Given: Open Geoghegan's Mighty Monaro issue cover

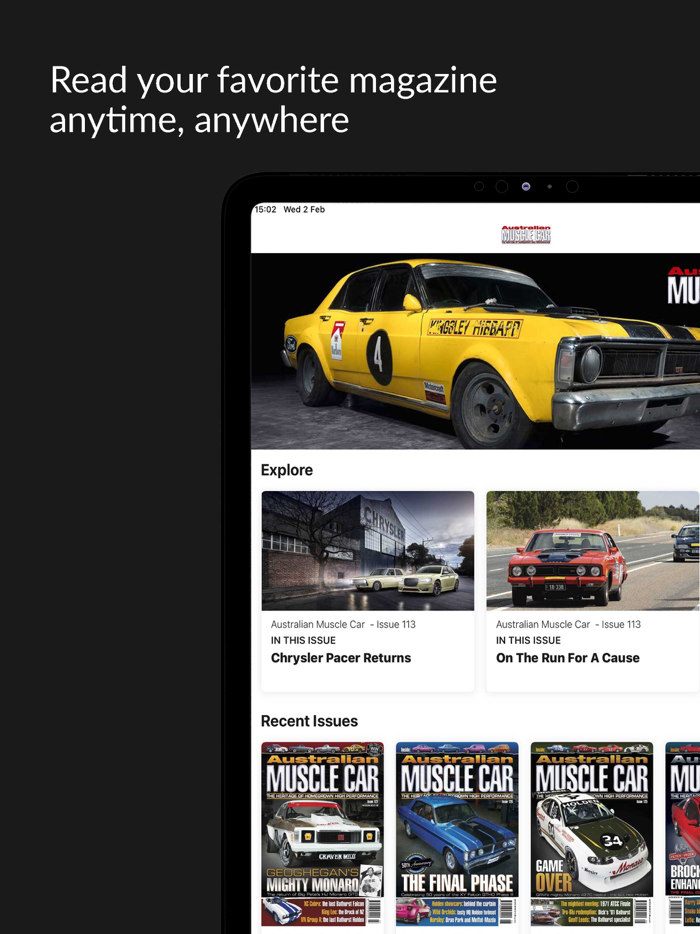Looking at the screenshot, I should tap(322, 834).
